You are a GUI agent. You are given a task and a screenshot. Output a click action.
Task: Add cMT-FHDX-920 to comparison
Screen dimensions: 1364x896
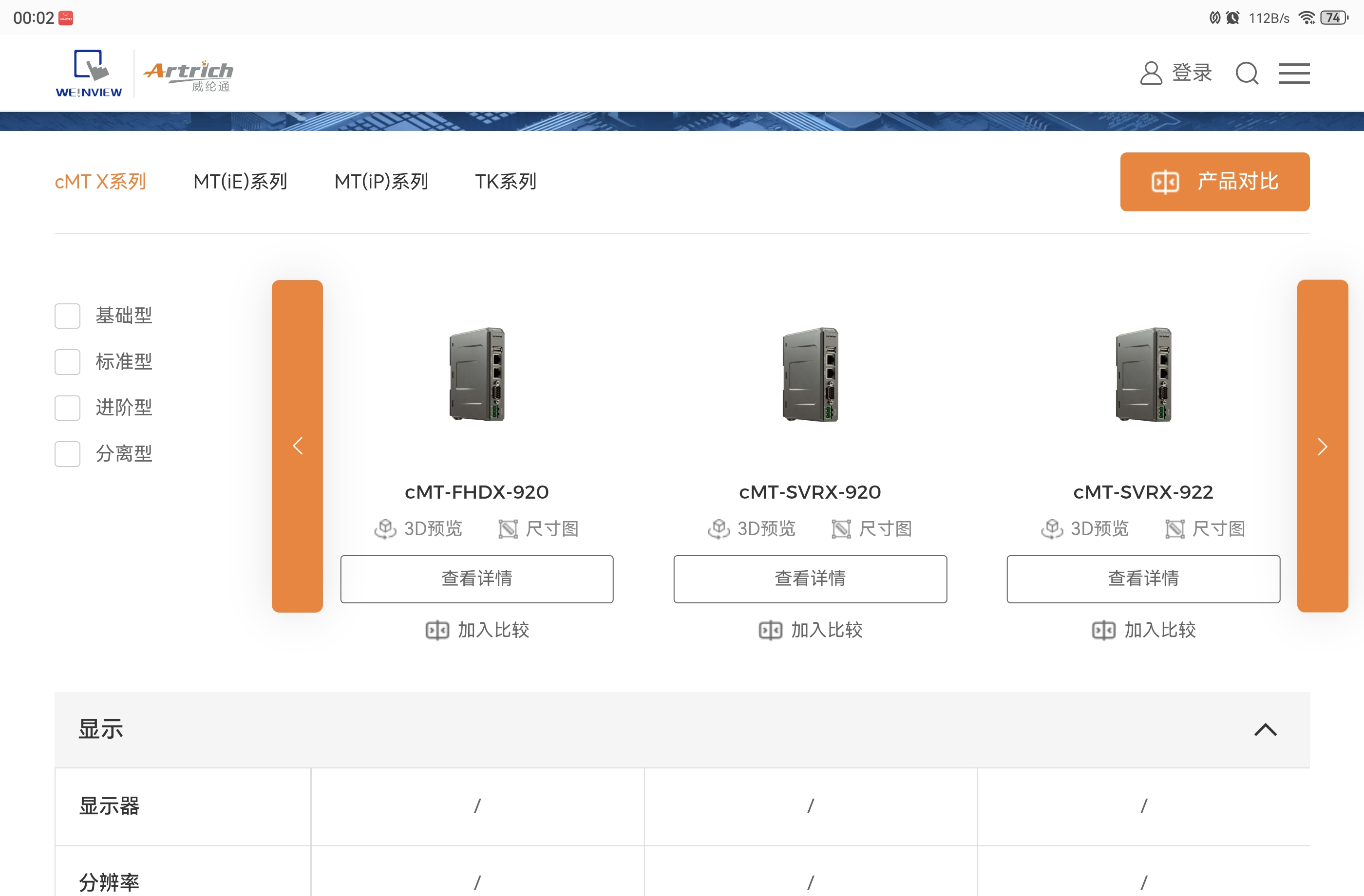[x=477, y=630]
